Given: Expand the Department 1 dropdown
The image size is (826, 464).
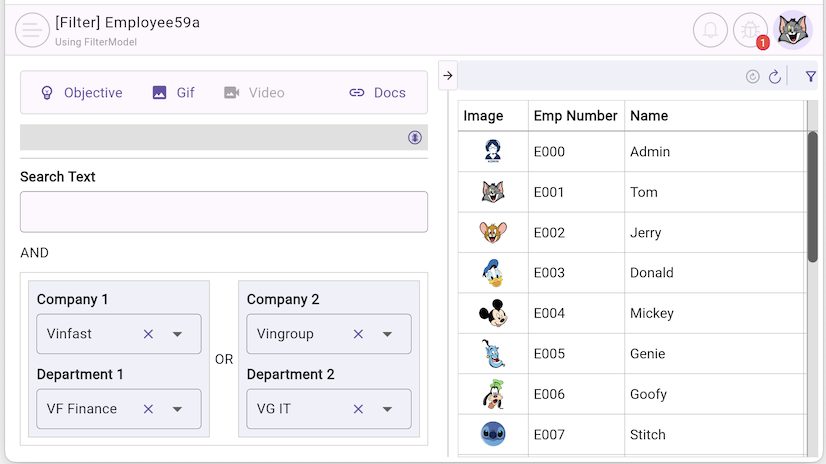Looking at the screenshot, I should click(178, 409).
